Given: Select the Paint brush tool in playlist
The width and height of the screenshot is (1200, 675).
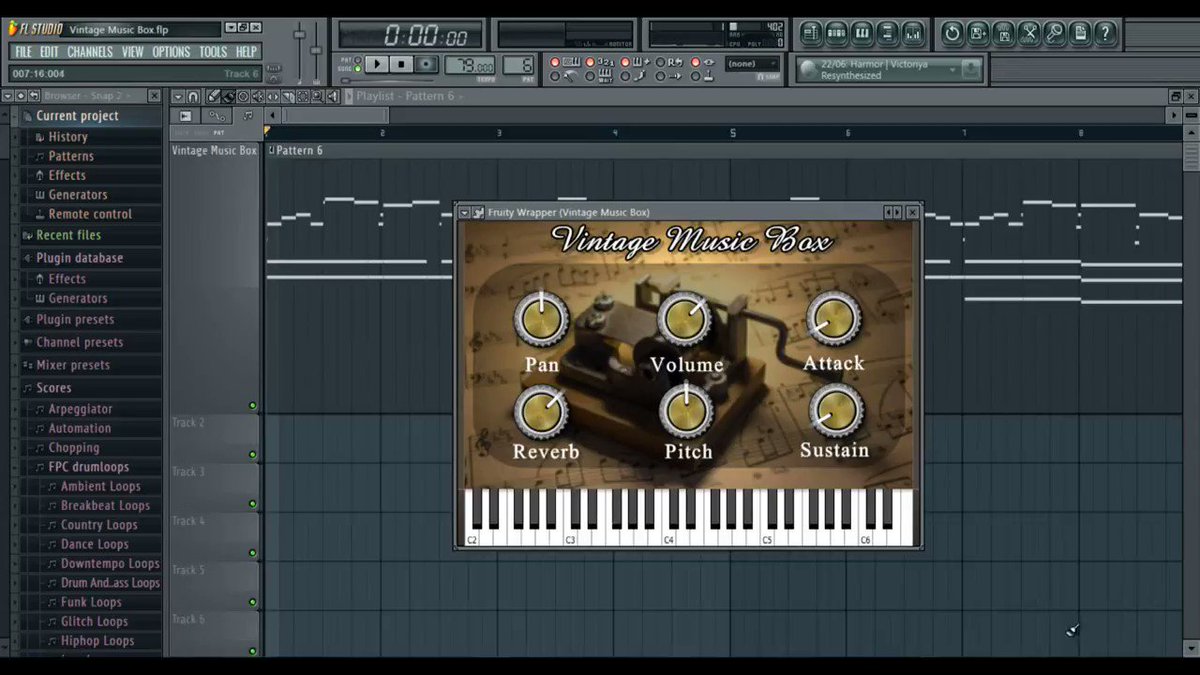Looking at the screenshot, I should pos(229,97).
